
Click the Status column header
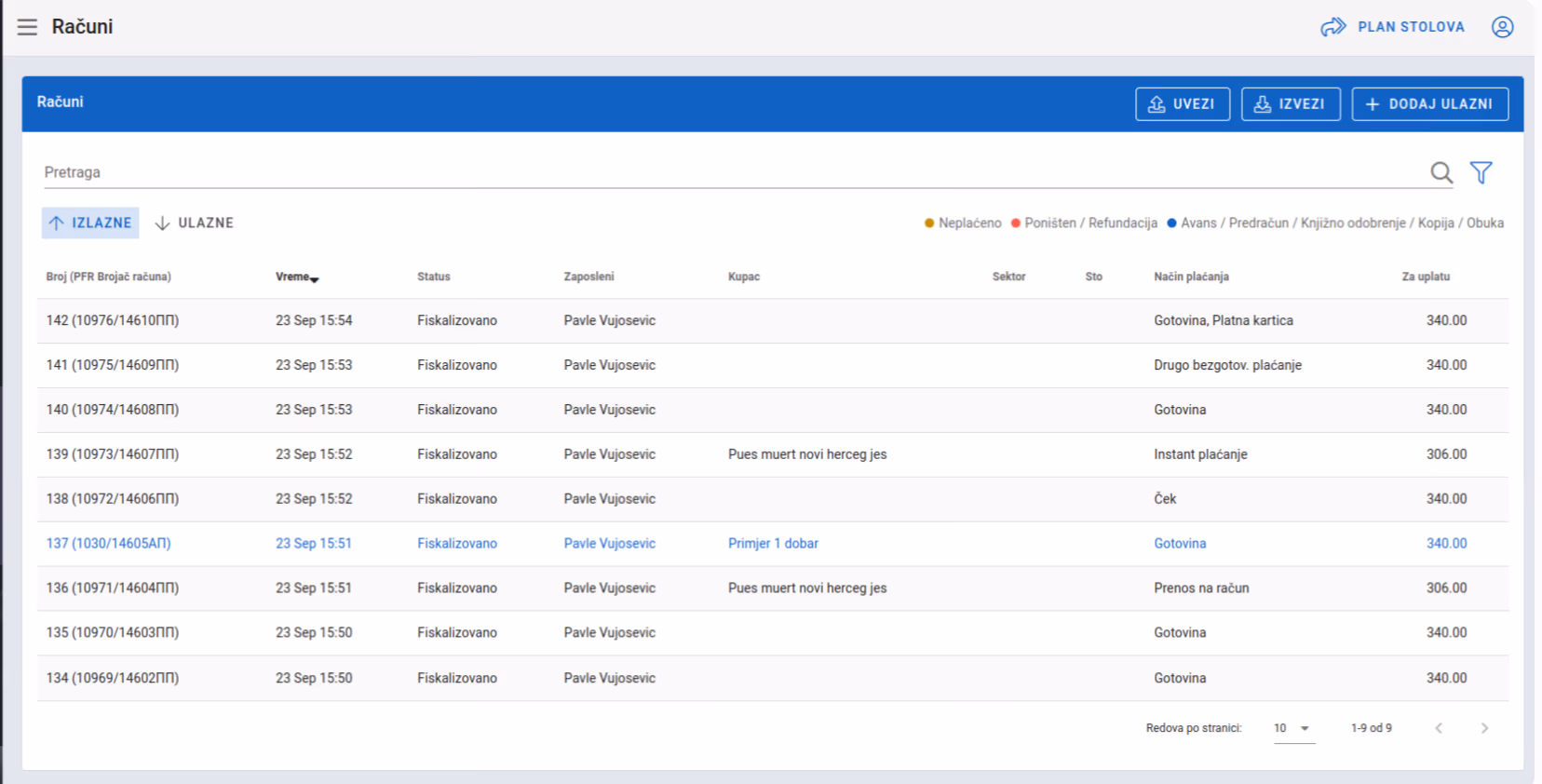coord(434,277)
